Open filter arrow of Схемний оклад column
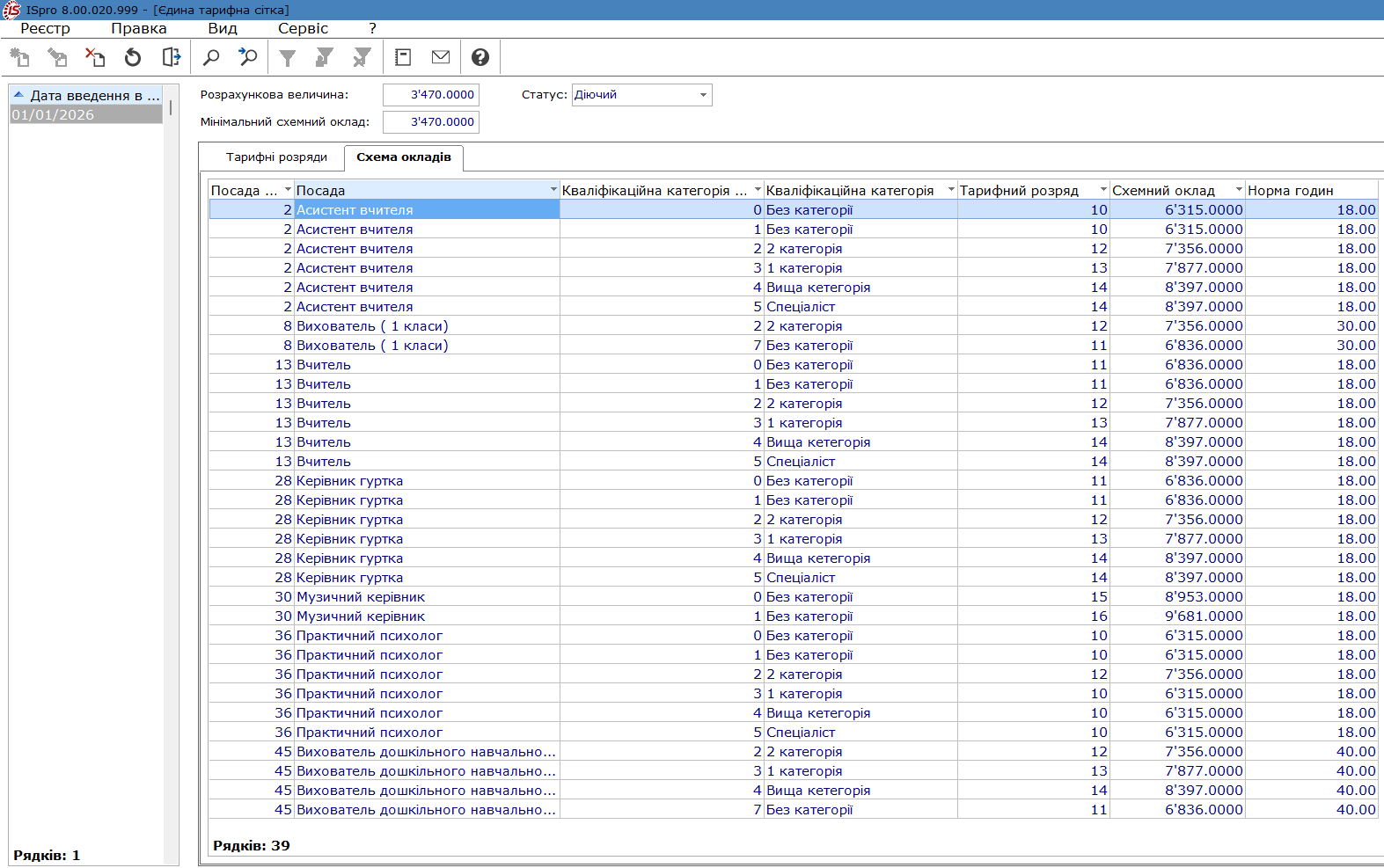The width and height of the screenshot is (1384, 868). tap(1239, 190)
